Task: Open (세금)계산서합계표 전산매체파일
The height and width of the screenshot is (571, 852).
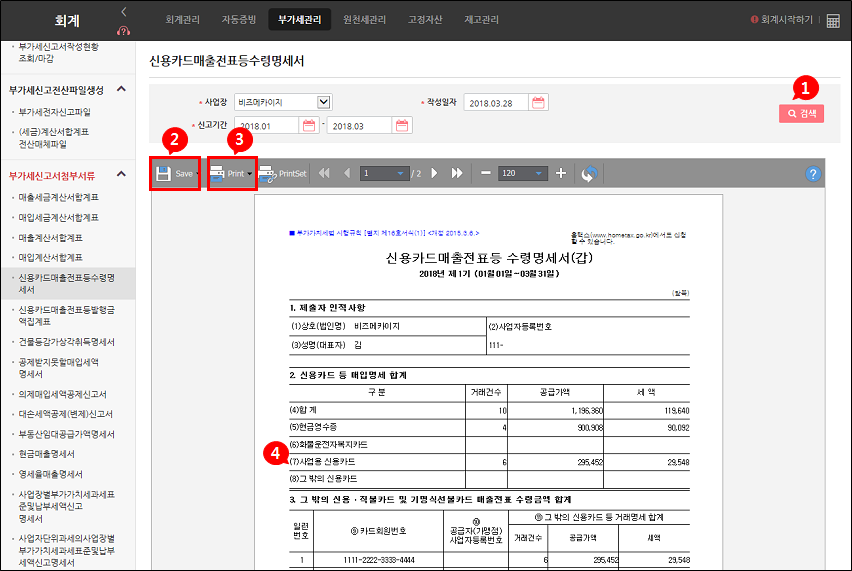Action: (53, 138)
